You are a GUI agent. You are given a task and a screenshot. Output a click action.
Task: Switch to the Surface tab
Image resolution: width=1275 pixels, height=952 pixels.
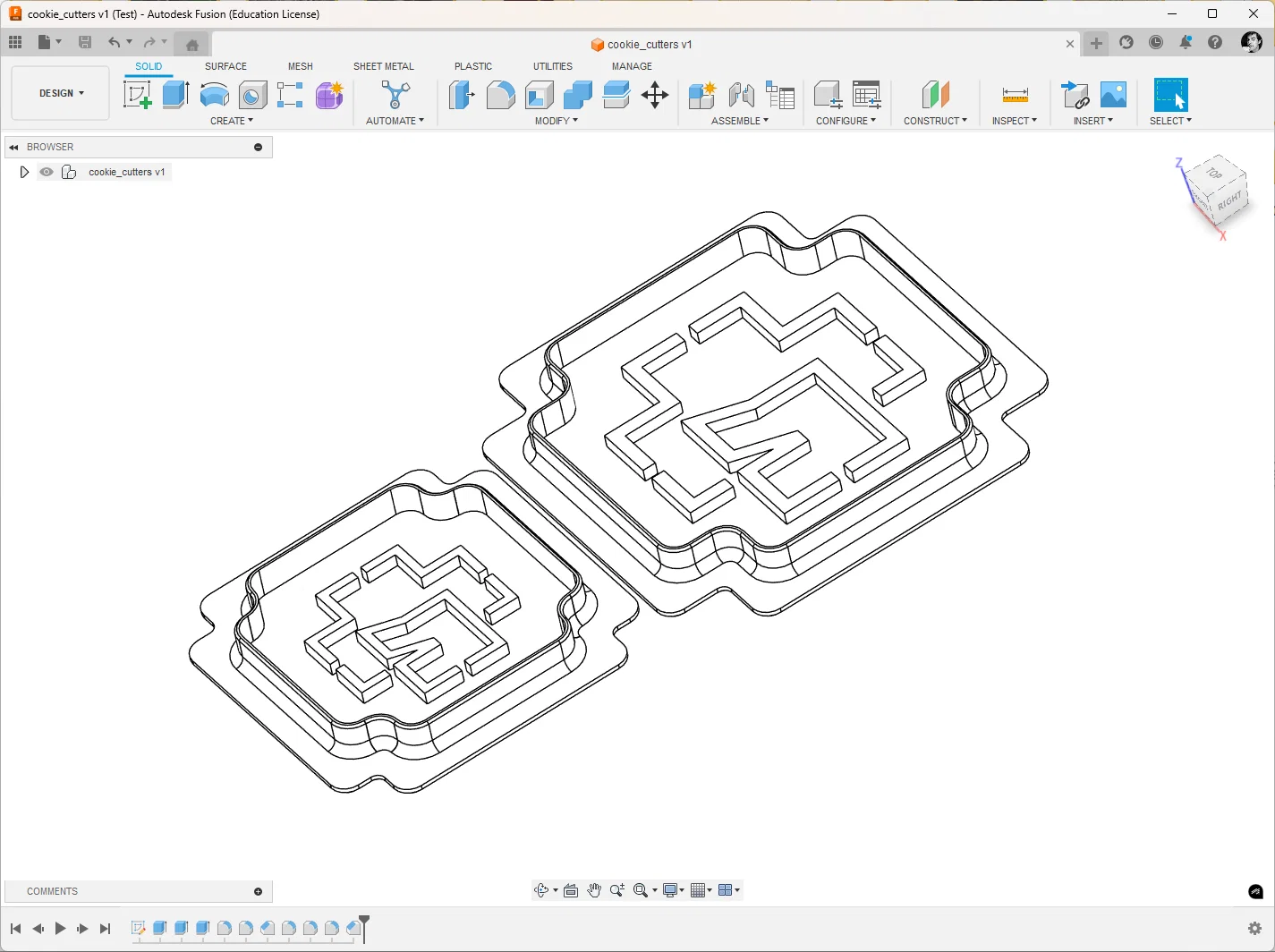coord(225,66)
